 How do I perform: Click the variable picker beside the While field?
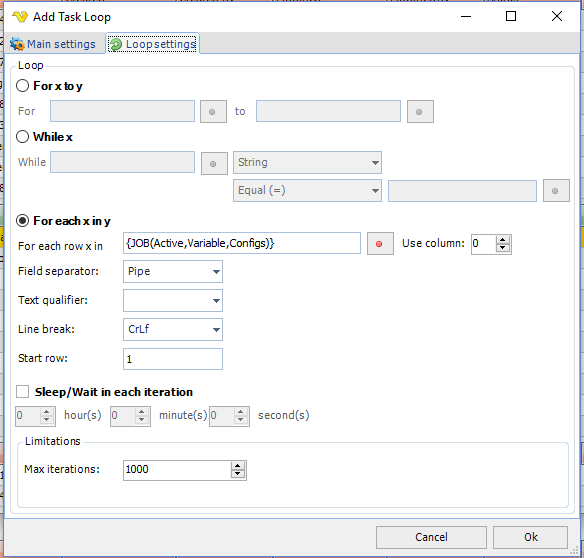point(214,164)
